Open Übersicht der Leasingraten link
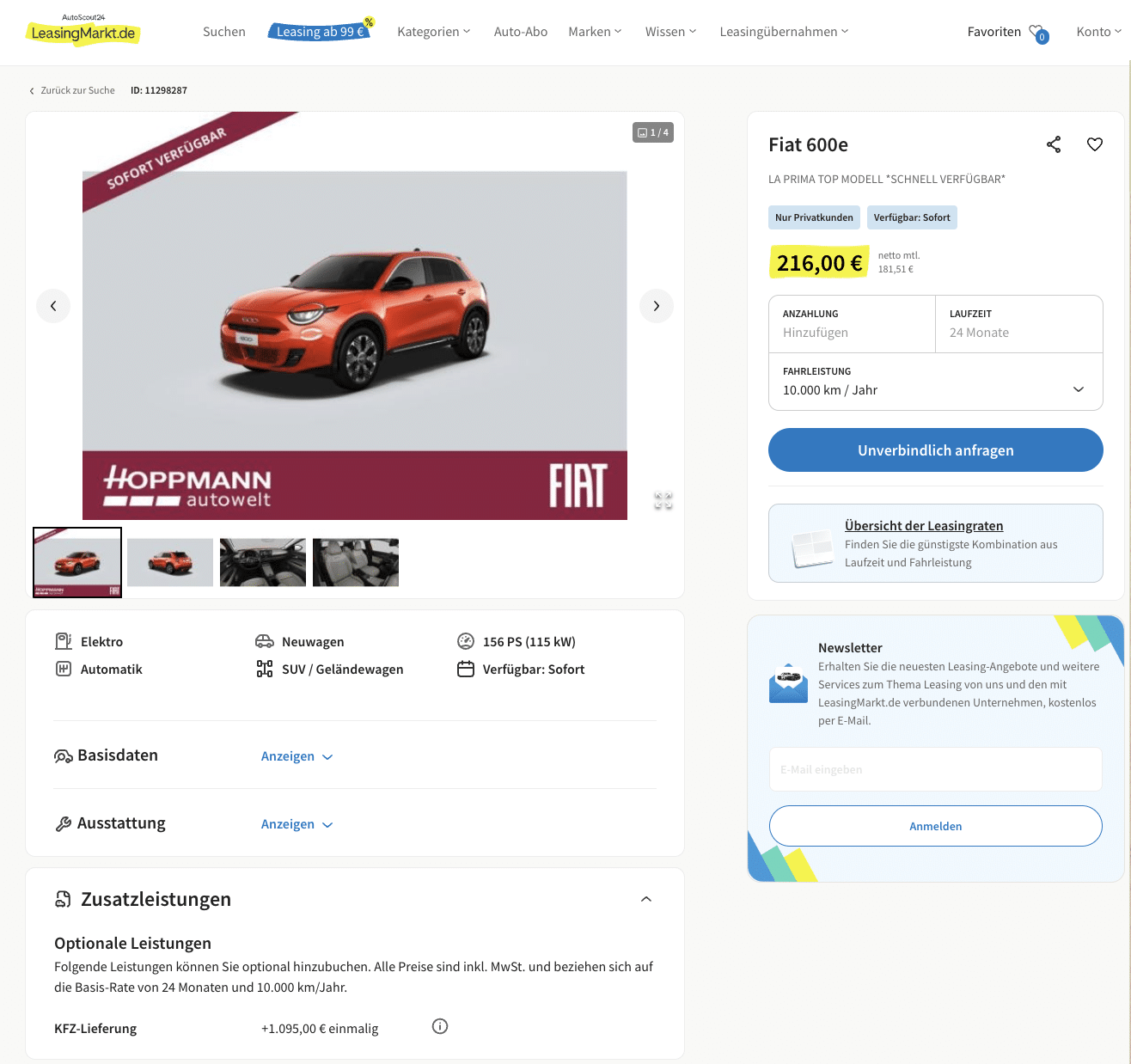 924,526
